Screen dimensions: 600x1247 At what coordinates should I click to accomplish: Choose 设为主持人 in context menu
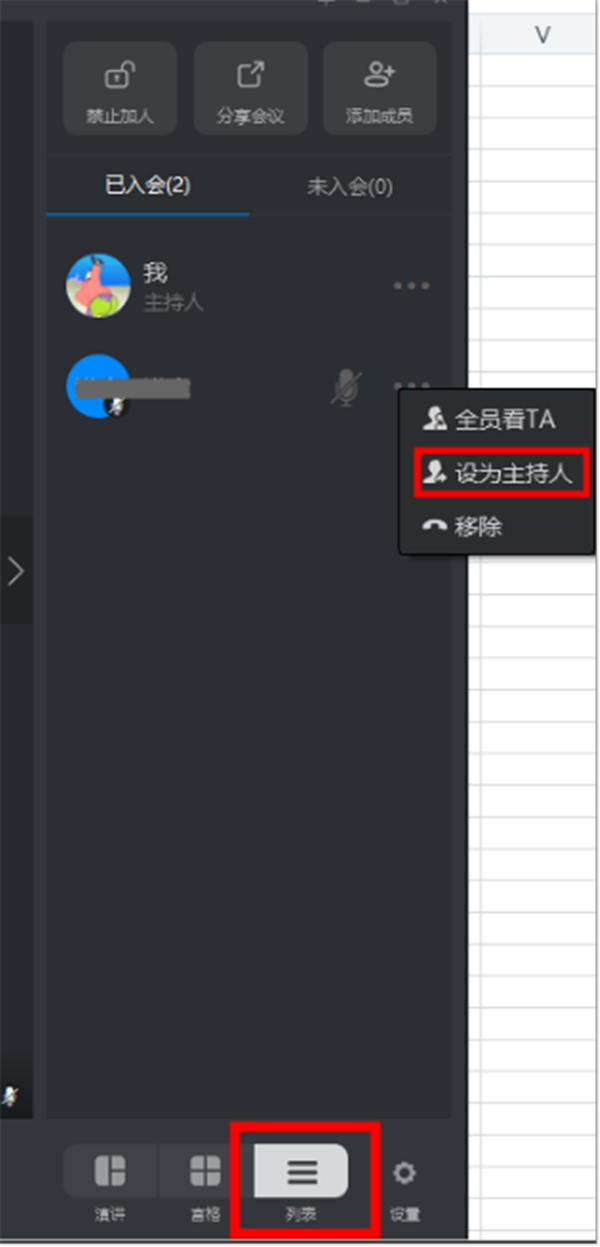pyautogui.click(x=502, y=473)
